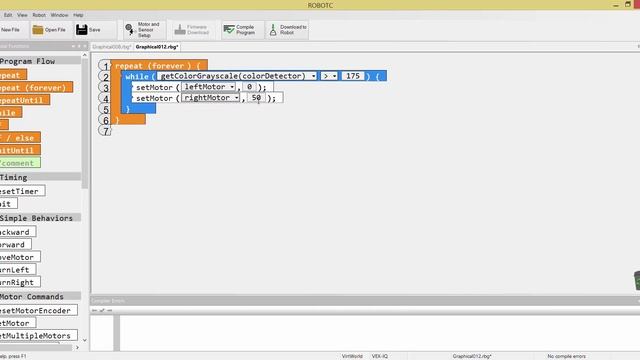The width and height of the screenshot is (640, 360).
Task: Pick the backward behavior block
Action: pyautogui.click(x=18, y=232)
